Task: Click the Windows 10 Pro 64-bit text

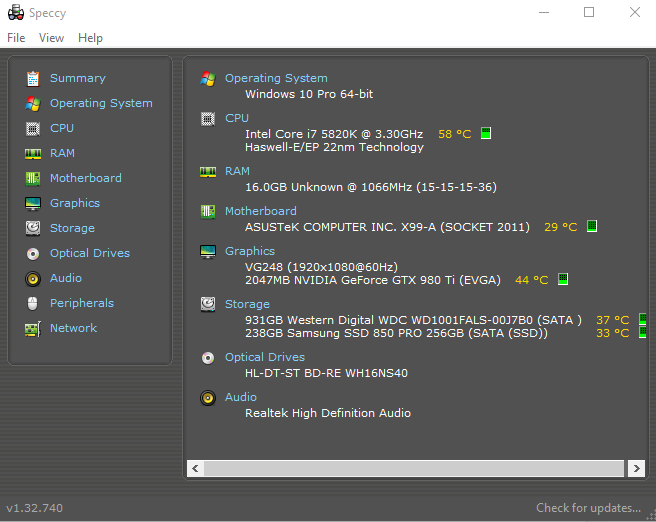Action: click(x=309, y=94)
